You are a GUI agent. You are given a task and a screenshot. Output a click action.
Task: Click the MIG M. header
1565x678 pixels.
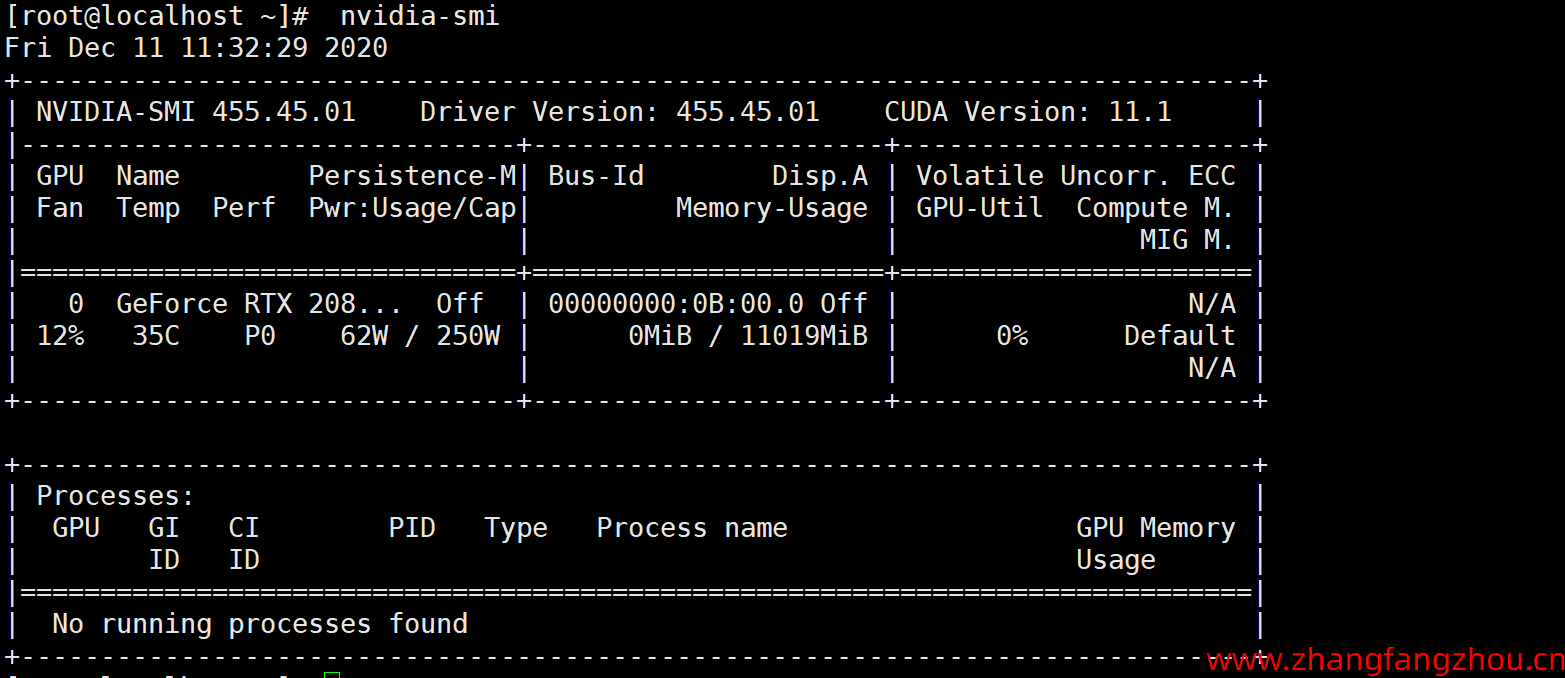click(1188, 240)
